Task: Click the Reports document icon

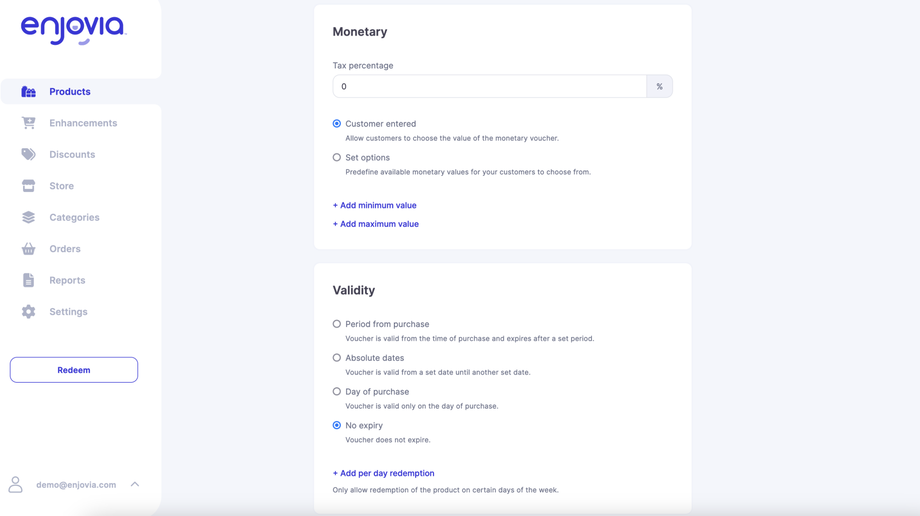Action: point(28,280)
